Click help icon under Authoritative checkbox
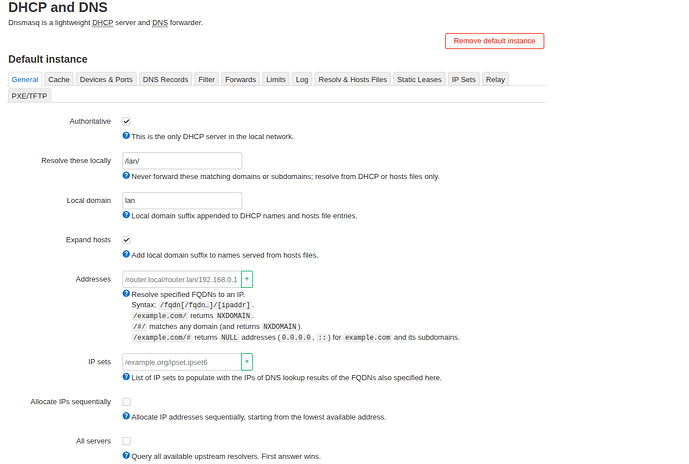 126,135
